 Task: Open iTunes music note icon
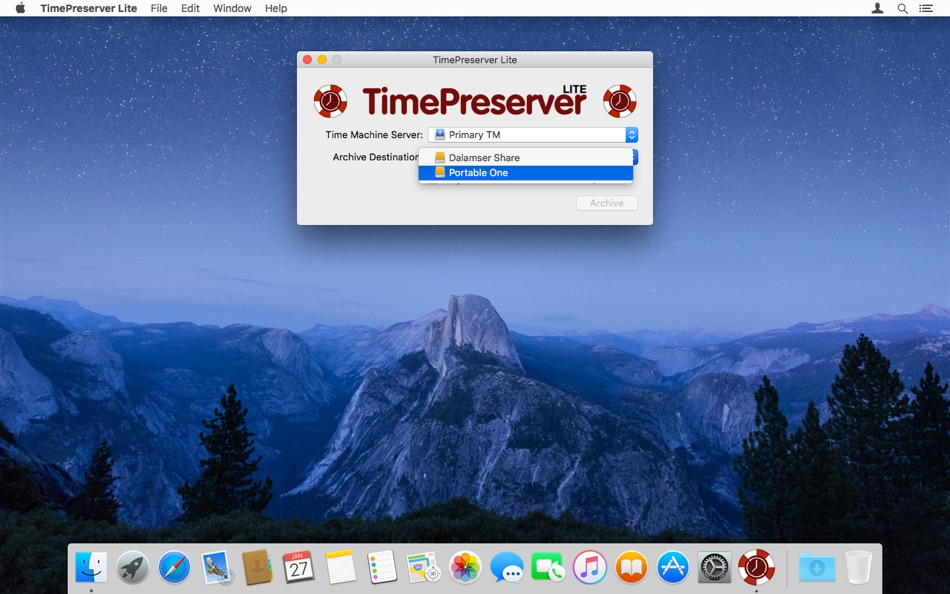590,567
